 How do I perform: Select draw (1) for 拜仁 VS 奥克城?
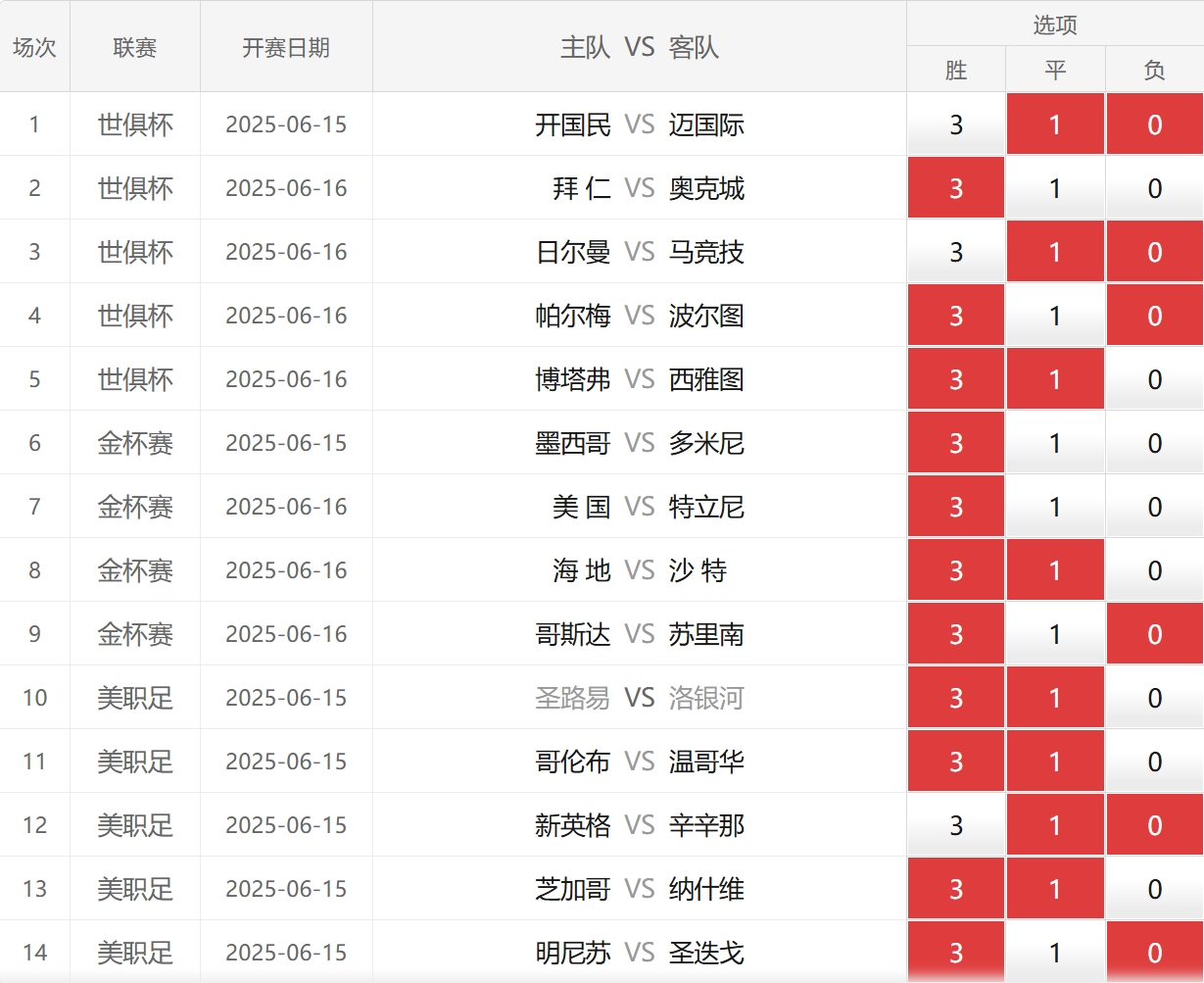click(1055, 188)
